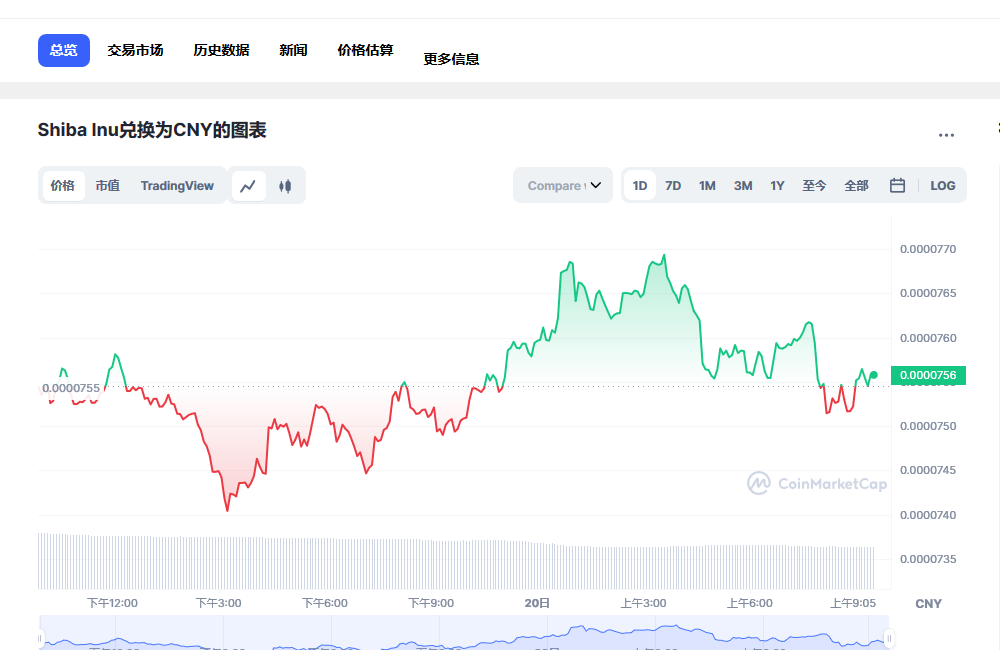
Task: Toggle logarithmic scale with LOG
Action: 944,185
